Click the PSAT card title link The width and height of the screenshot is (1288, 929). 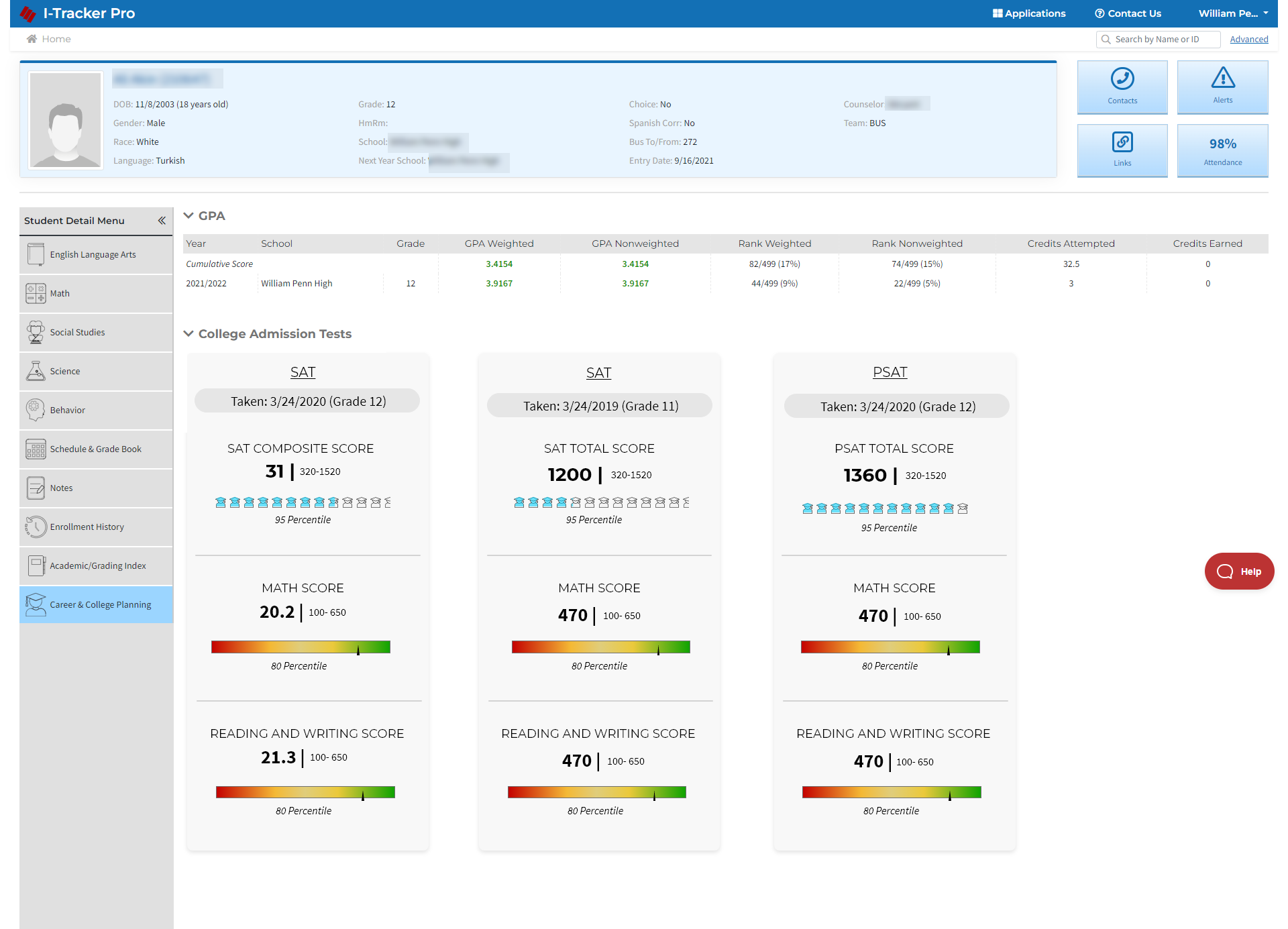pyautogui.click(x=890, y=372)
